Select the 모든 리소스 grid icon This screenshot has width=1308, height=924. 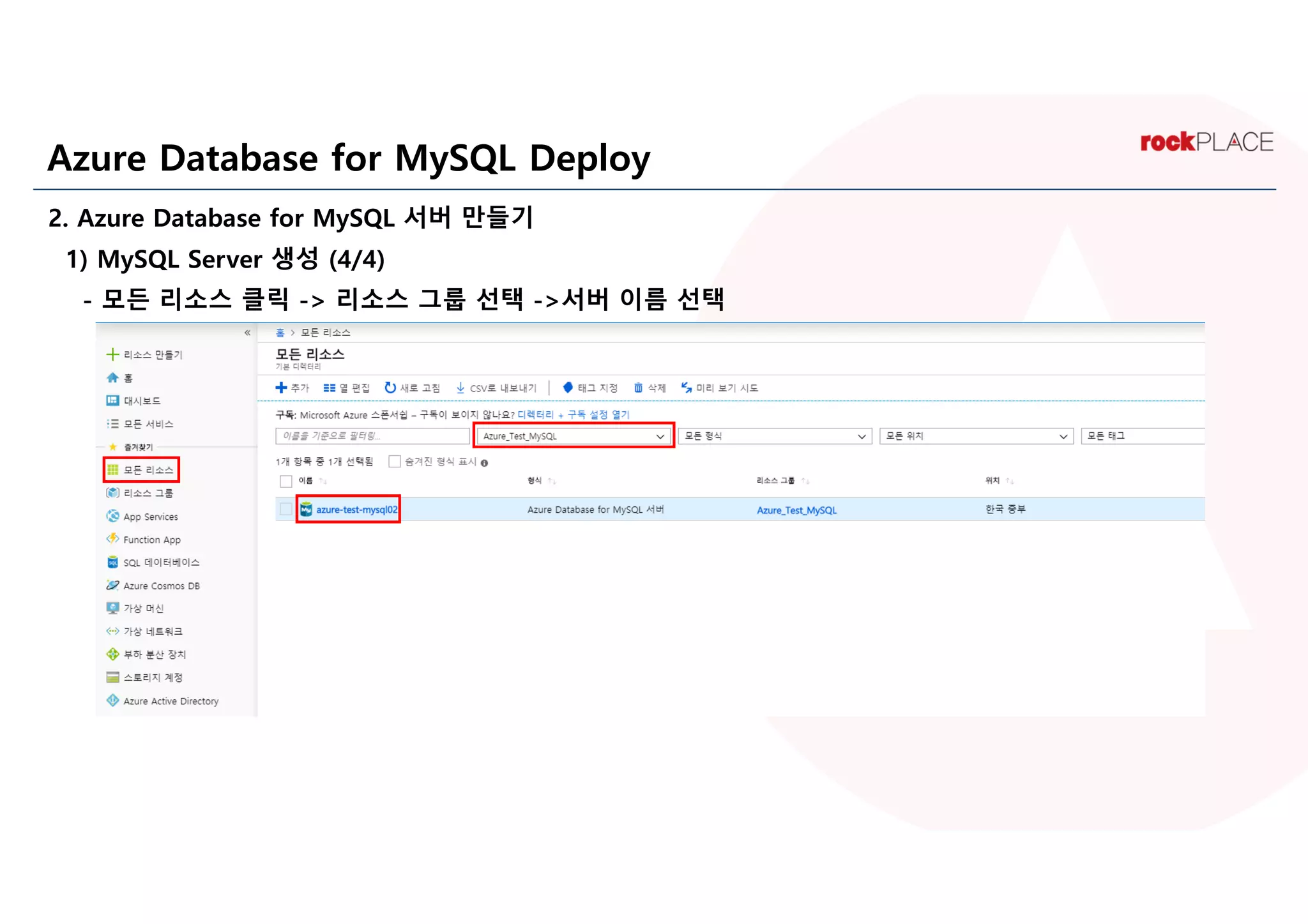(x=112, y=470)
